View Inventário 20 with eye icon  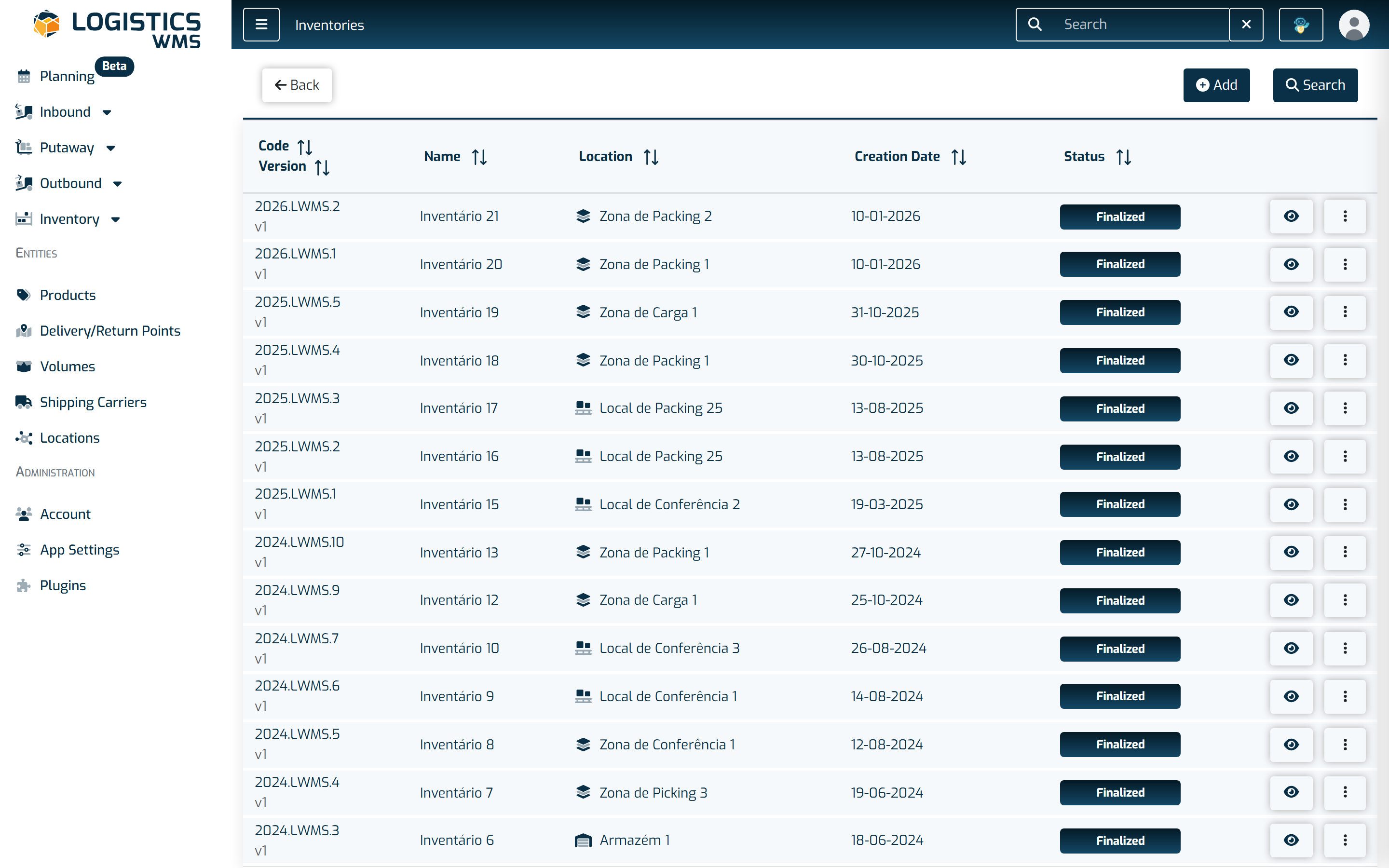click(x=1291, y=264)
